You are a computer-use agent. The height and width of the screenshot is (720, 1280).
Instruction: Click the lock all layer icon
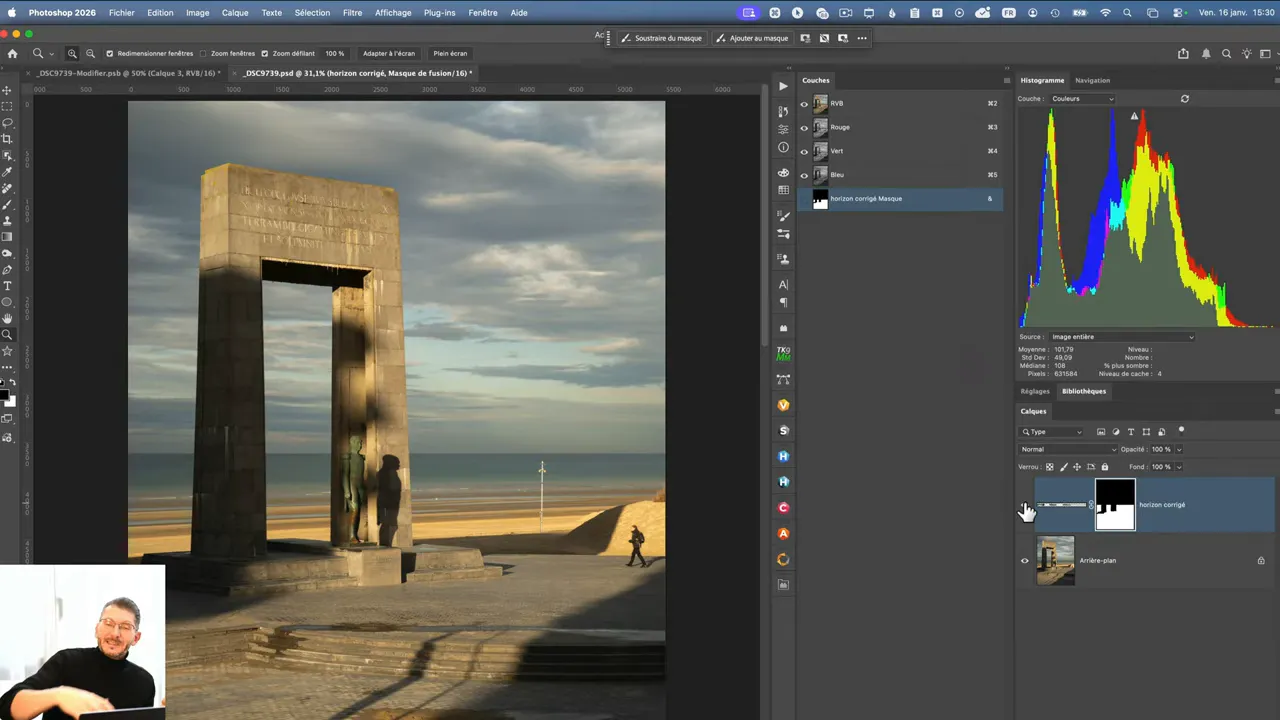coord(1105,466)
